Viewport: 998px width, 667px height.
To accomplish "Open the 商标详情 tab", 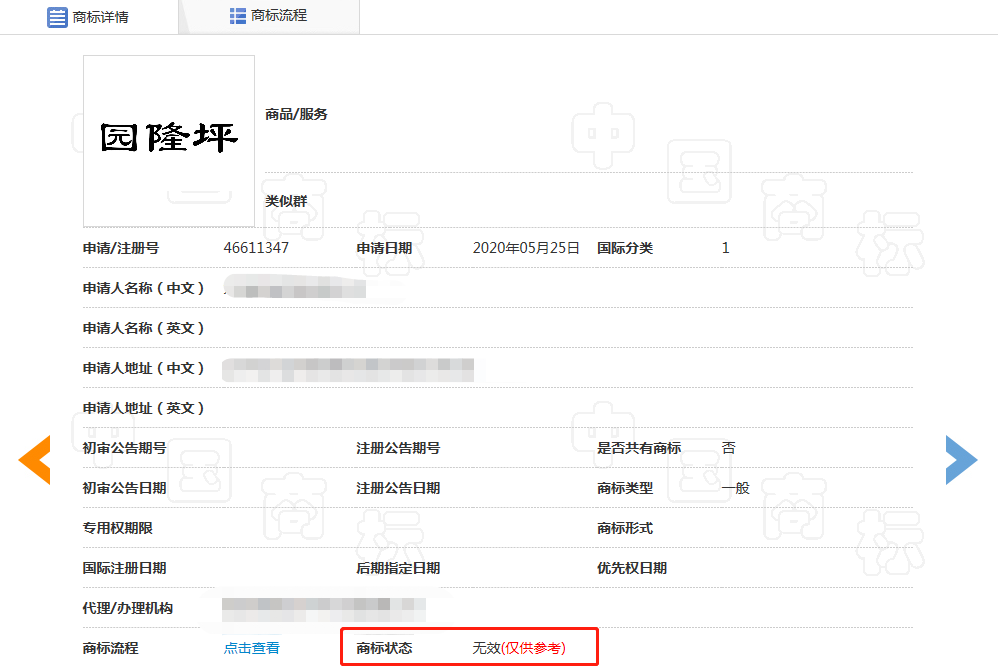I will pos(88,17).
